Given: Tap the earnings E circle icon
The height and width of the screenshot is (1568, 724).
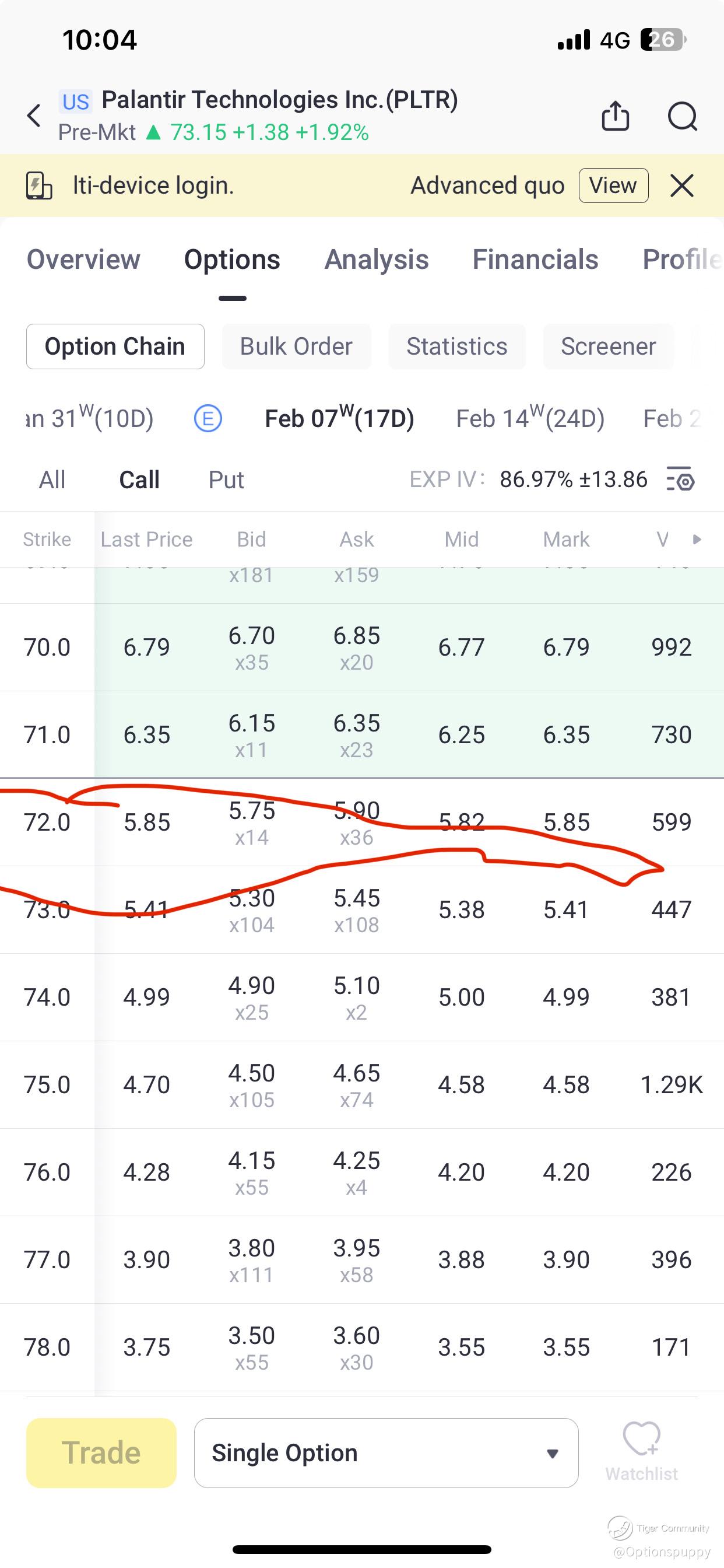Looking at the screenshot, I should point(208,419).
